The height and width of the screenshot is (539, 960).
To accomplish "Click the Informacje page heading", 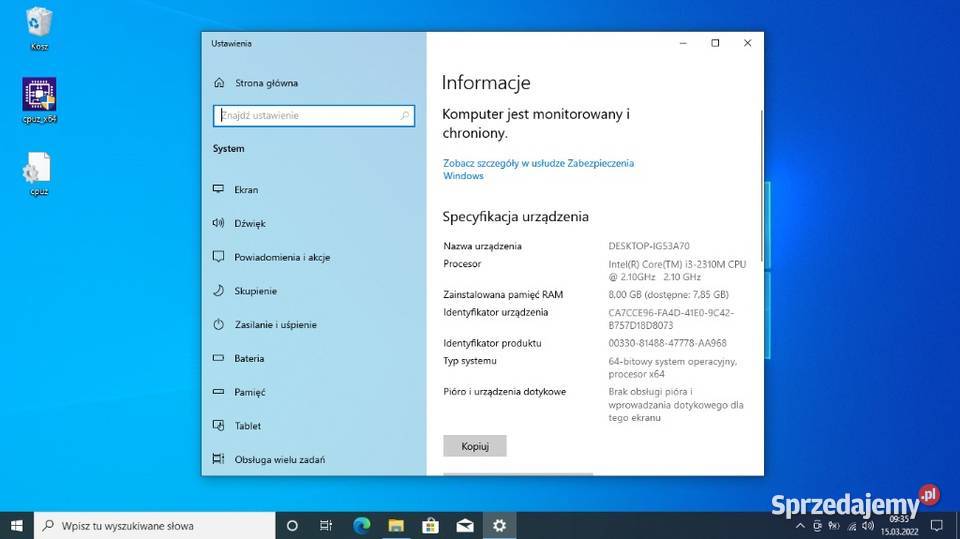I will [x=486, y=83].
